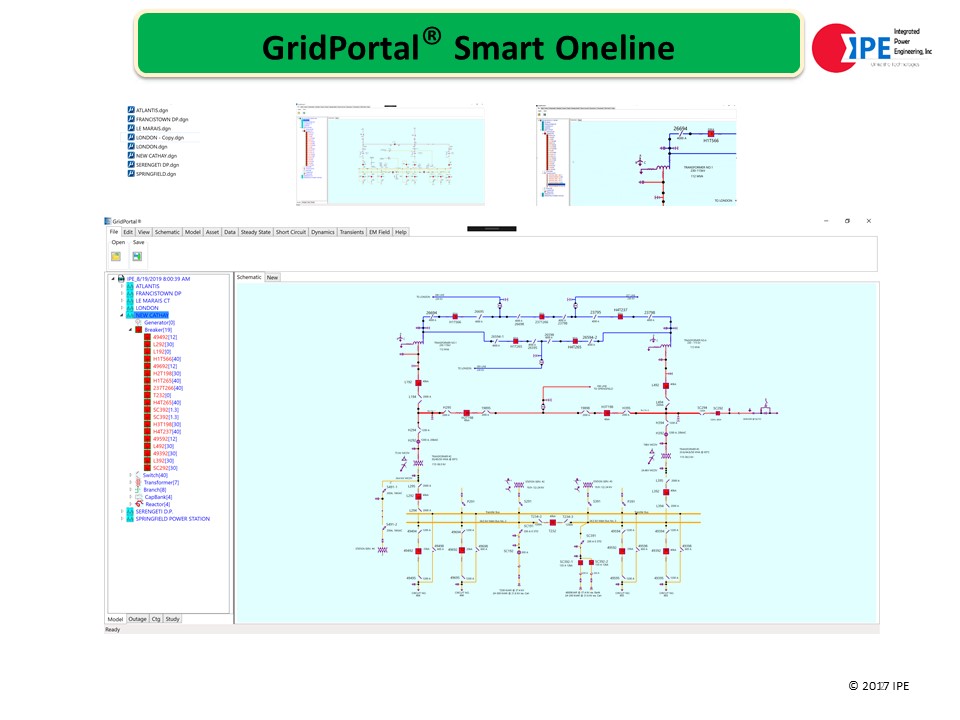The image size is (960, 720).
Task: Click the red Breaker category icon
Action: (138, 330)
